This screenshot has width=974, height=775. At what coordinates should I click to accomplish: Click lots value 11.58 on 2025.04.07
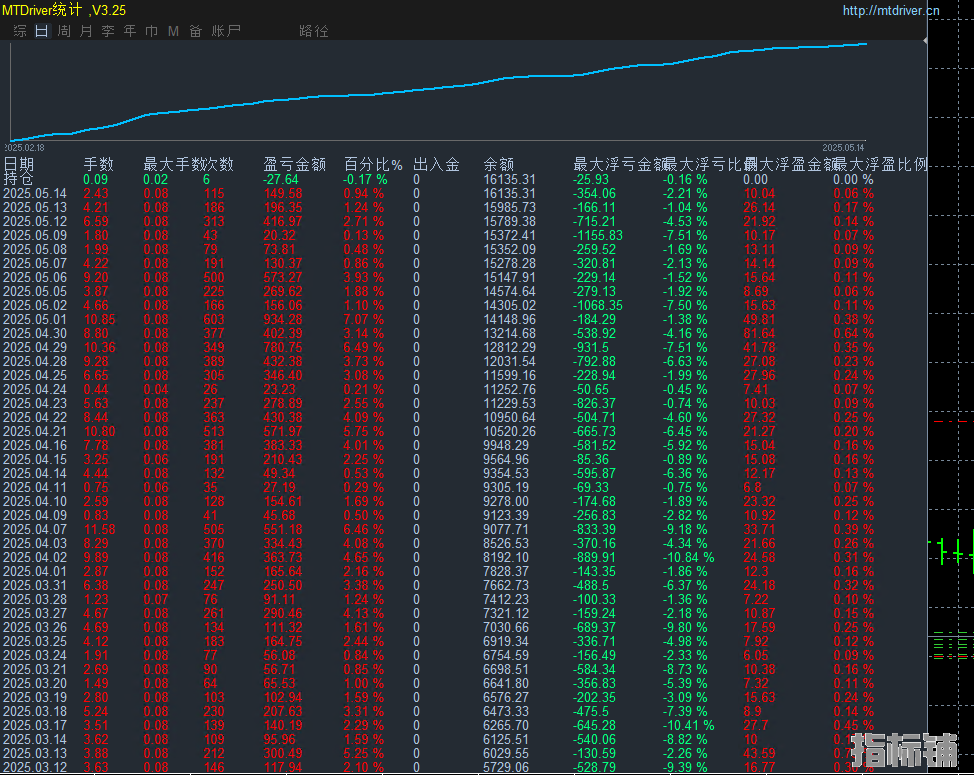pyautogui.click(x=99, y=529)
